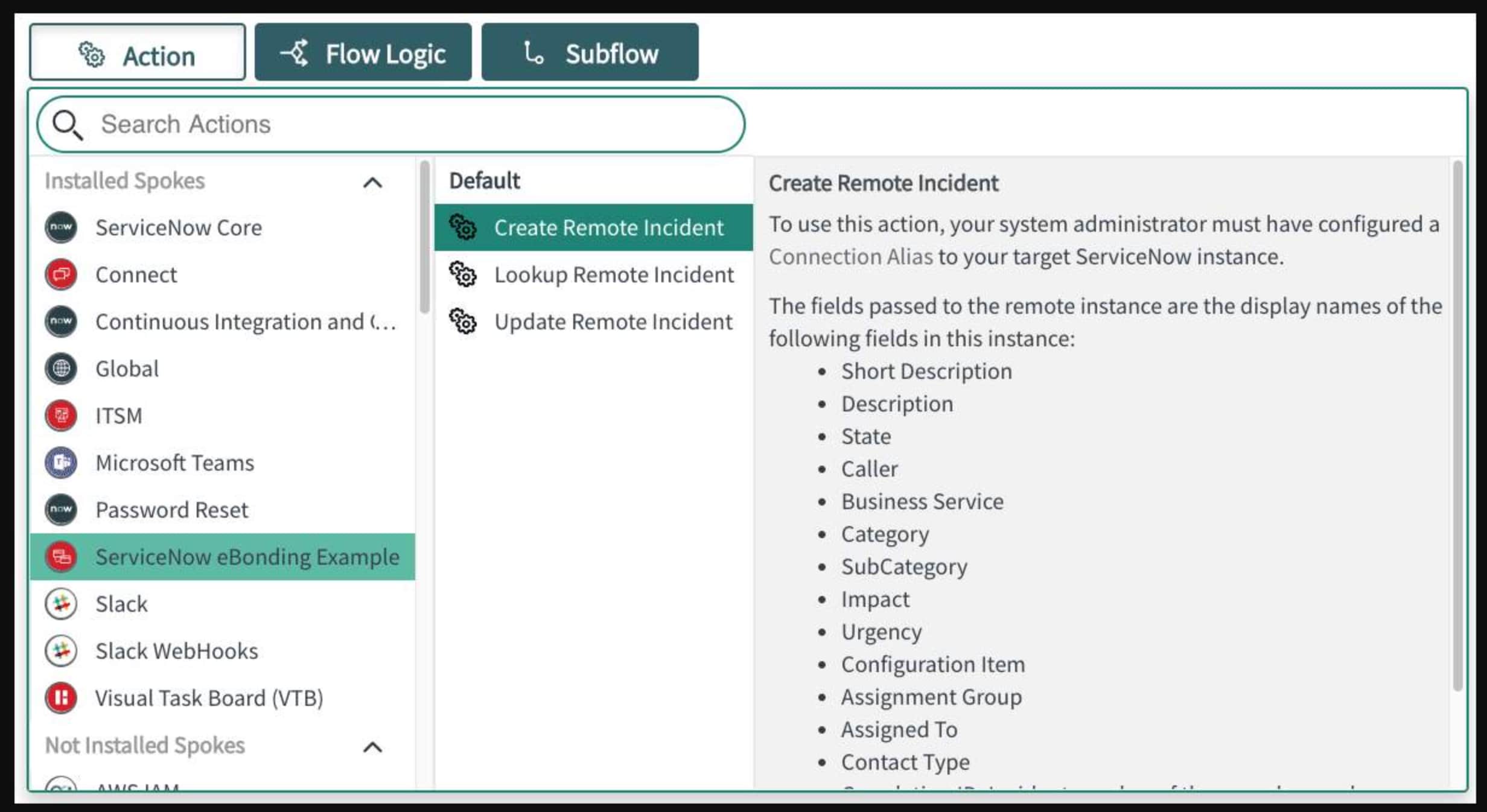
Task: Click the Microsoft Teams spoke icon
Action: [61, 463]
